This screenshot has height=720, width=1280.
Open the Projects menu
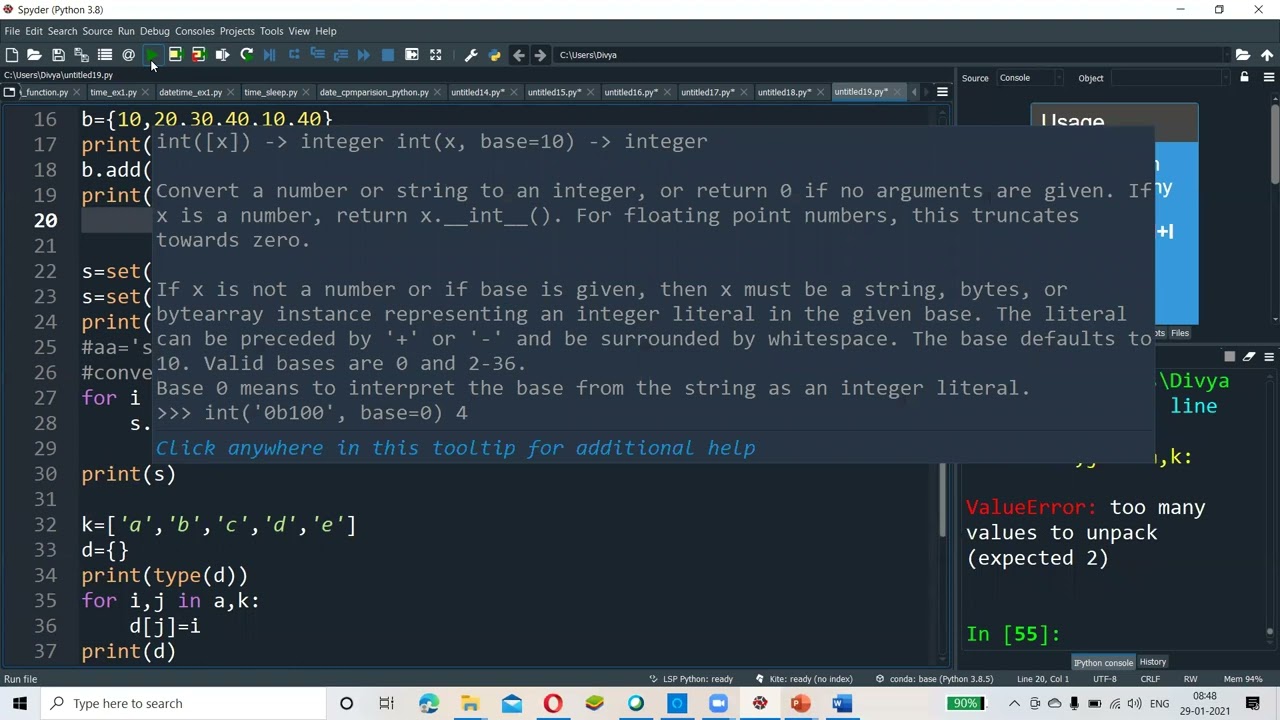coord(237,31)
